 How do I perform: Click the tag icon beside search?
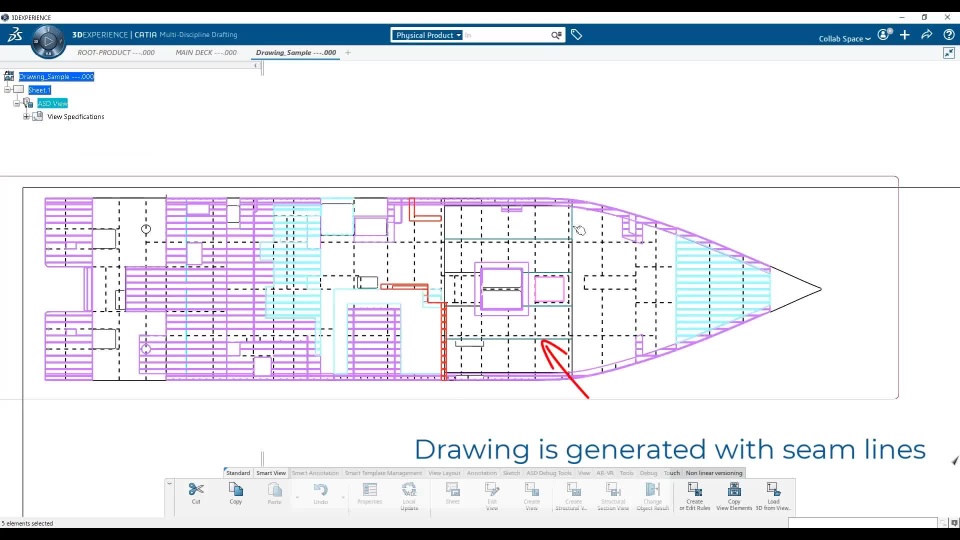576,35
